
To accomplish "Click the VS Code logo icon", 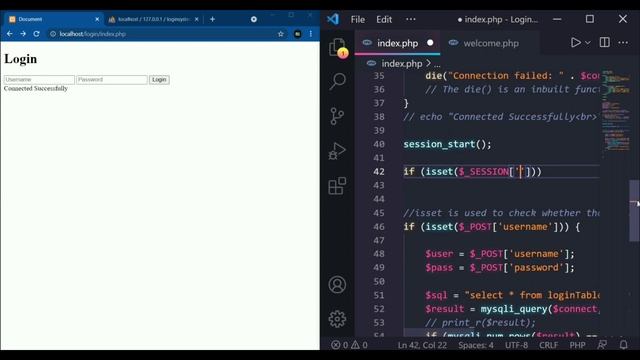I will pos(333,19).
